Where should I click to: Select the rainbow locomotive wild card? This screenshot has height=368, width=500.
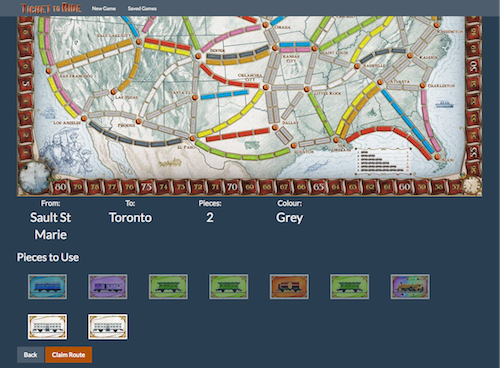[x=410, y=287]
